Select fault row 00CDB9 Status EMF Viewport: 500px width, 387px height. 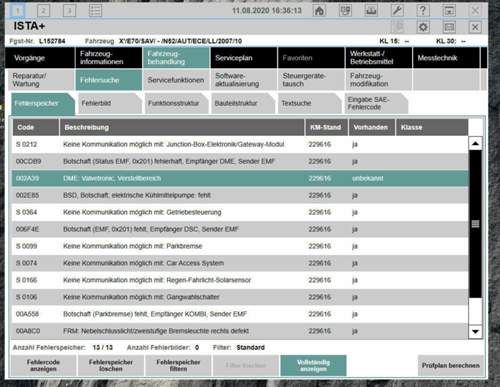240,161
